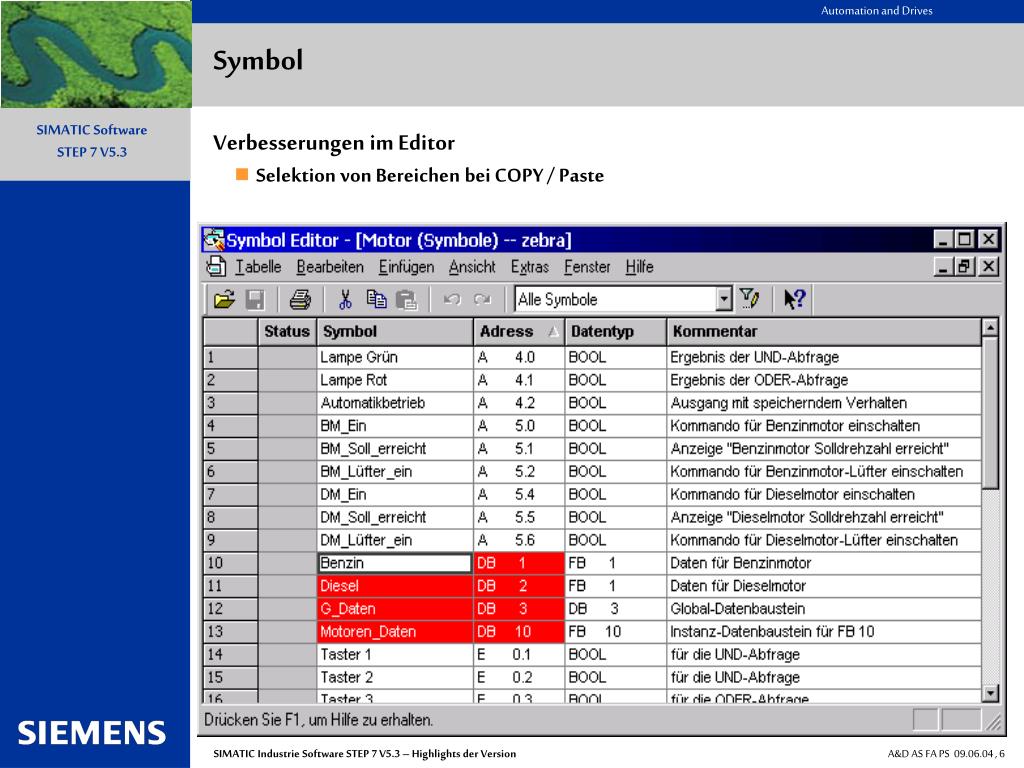1024x768 pixels.
Task: Click the Lampe Grün symbol cell
Action: tap(394, 357)
